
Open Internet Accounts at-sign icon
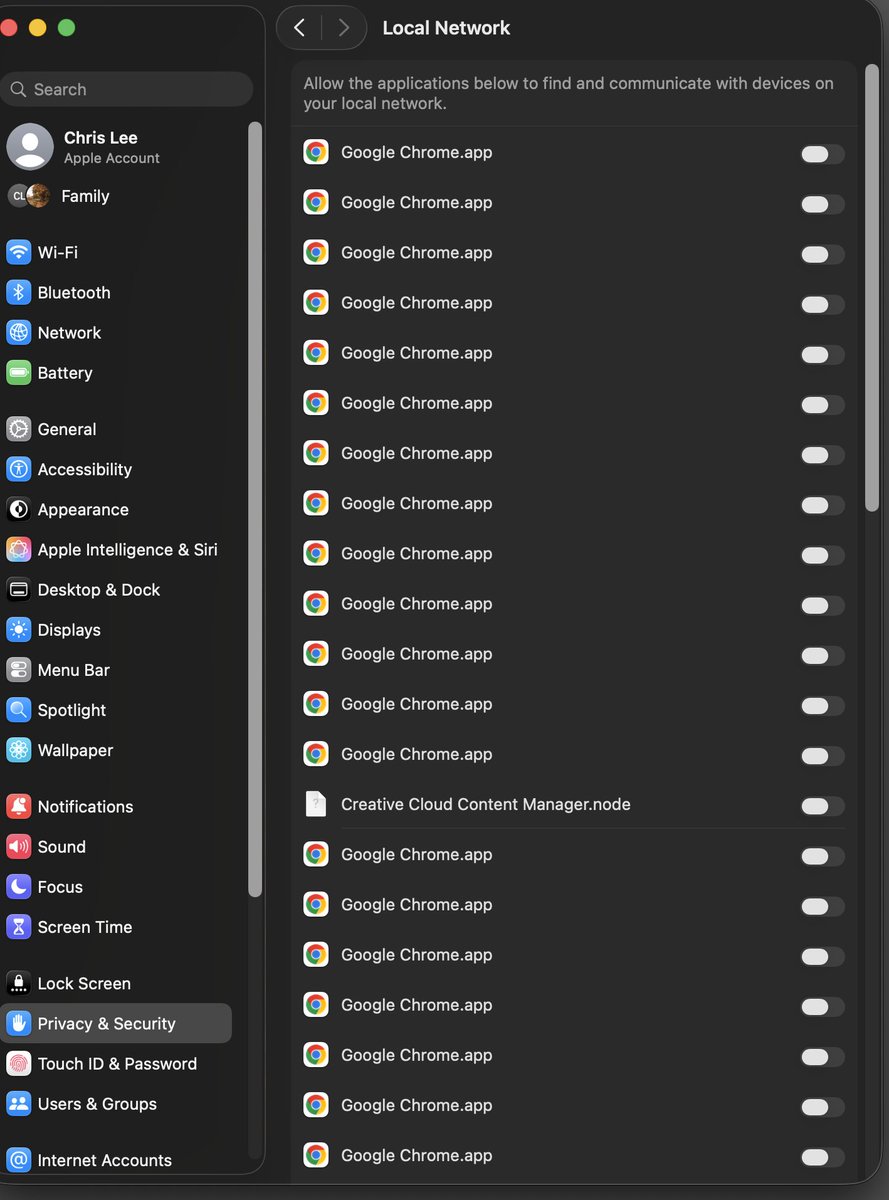(19, 1160)
